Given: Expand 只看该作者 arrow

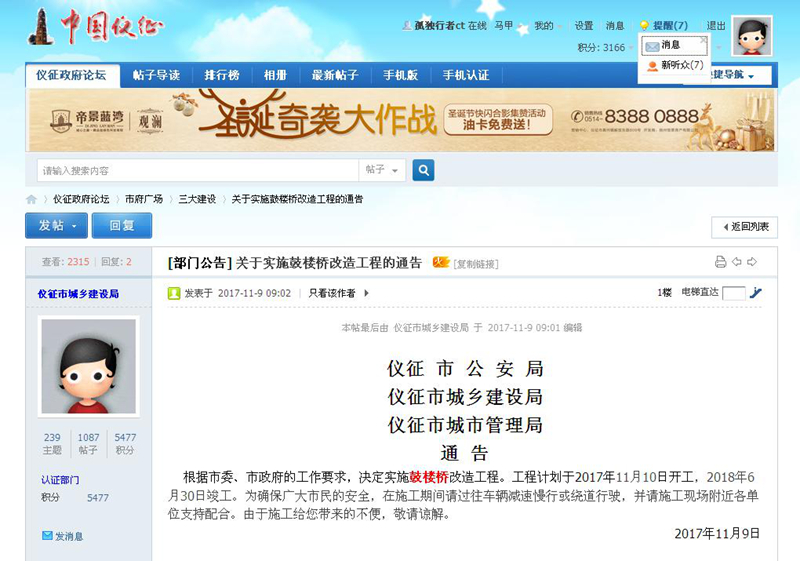Looking at the screenshot, I should pos(366,293).
